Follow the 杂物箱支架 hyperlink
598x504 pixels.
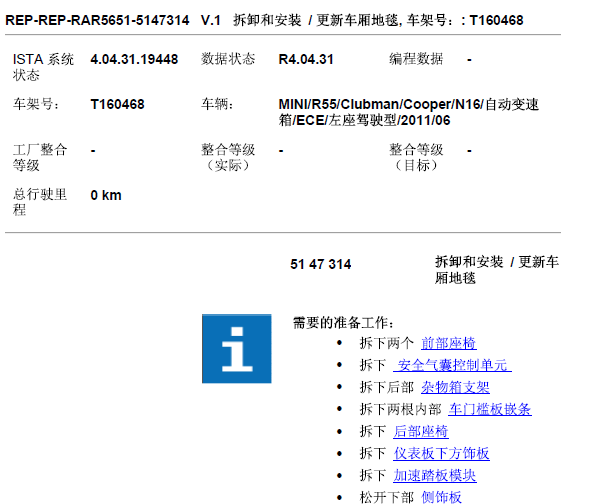(x=455, y=387)
